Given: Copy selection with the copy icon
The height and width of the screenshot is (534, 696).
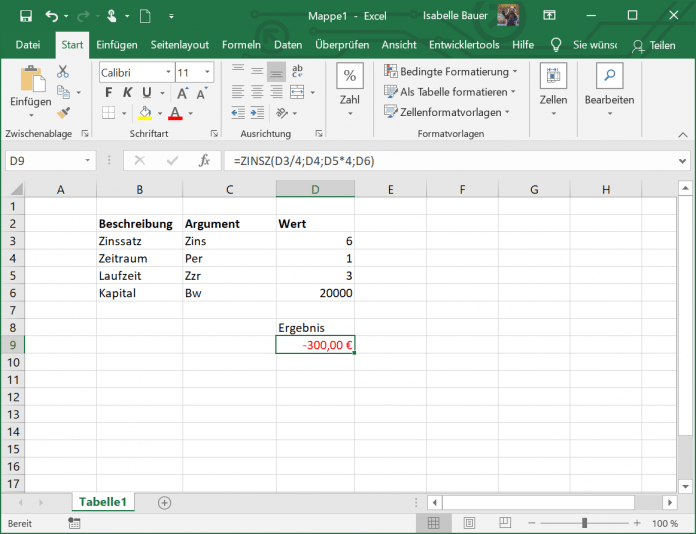Looking at the screenshot, I should [63, 92].
